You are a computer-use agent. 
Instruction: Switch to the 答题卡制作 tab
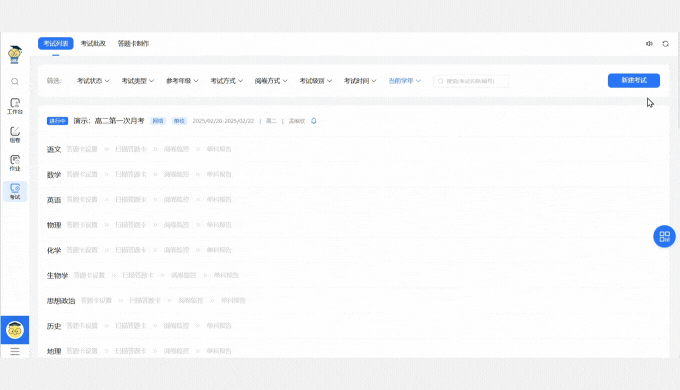(x=133, y=43)
